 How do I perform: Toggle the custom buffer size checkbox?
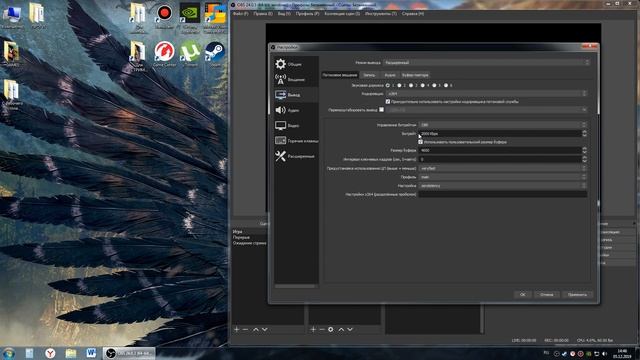[420, 142]
